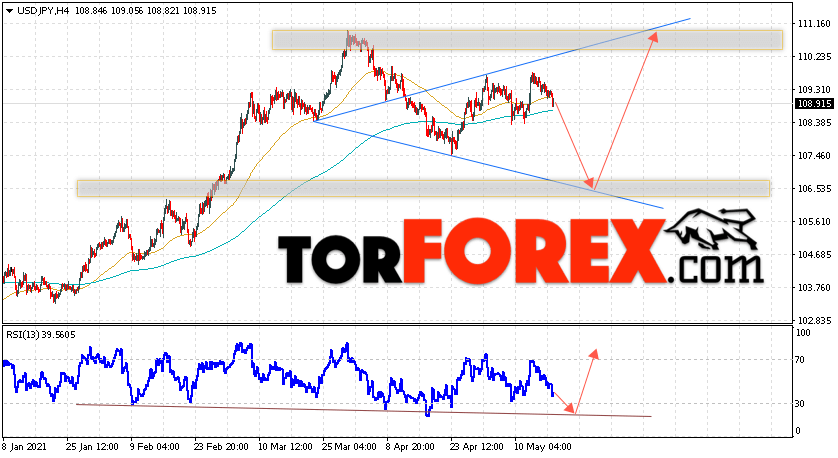Select the 25 Jan 12:00 time label
This screenshot has width=838, height=458.
pyautogui.click(x=92, y=446)
